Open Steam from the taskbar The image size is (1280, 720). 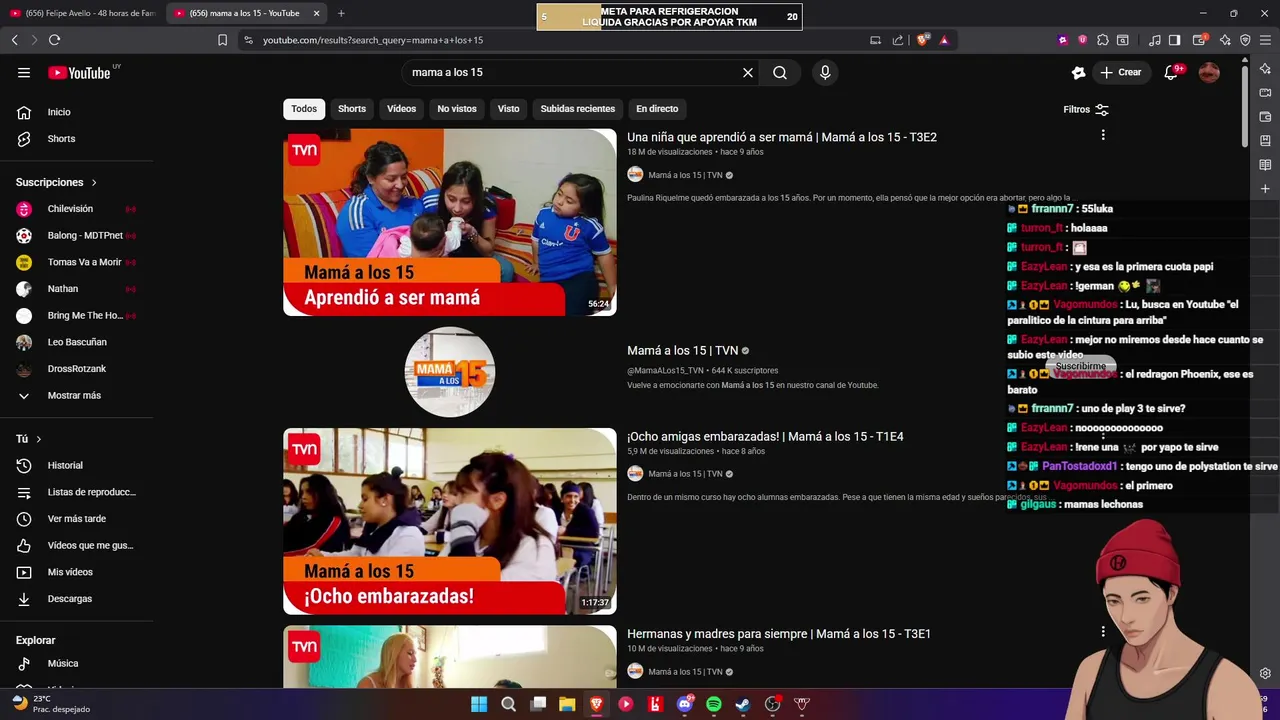tap(743, 704)
